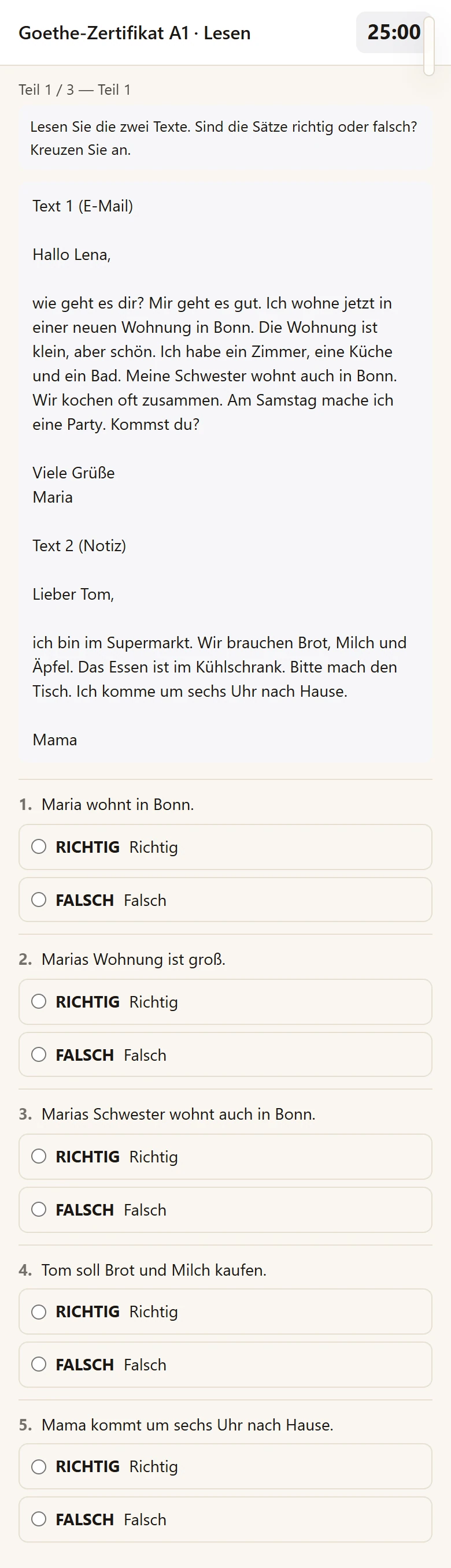Click the 'Lieber Tom,' greeting line
Viewport: 451px width, 1568px height.
73,594
